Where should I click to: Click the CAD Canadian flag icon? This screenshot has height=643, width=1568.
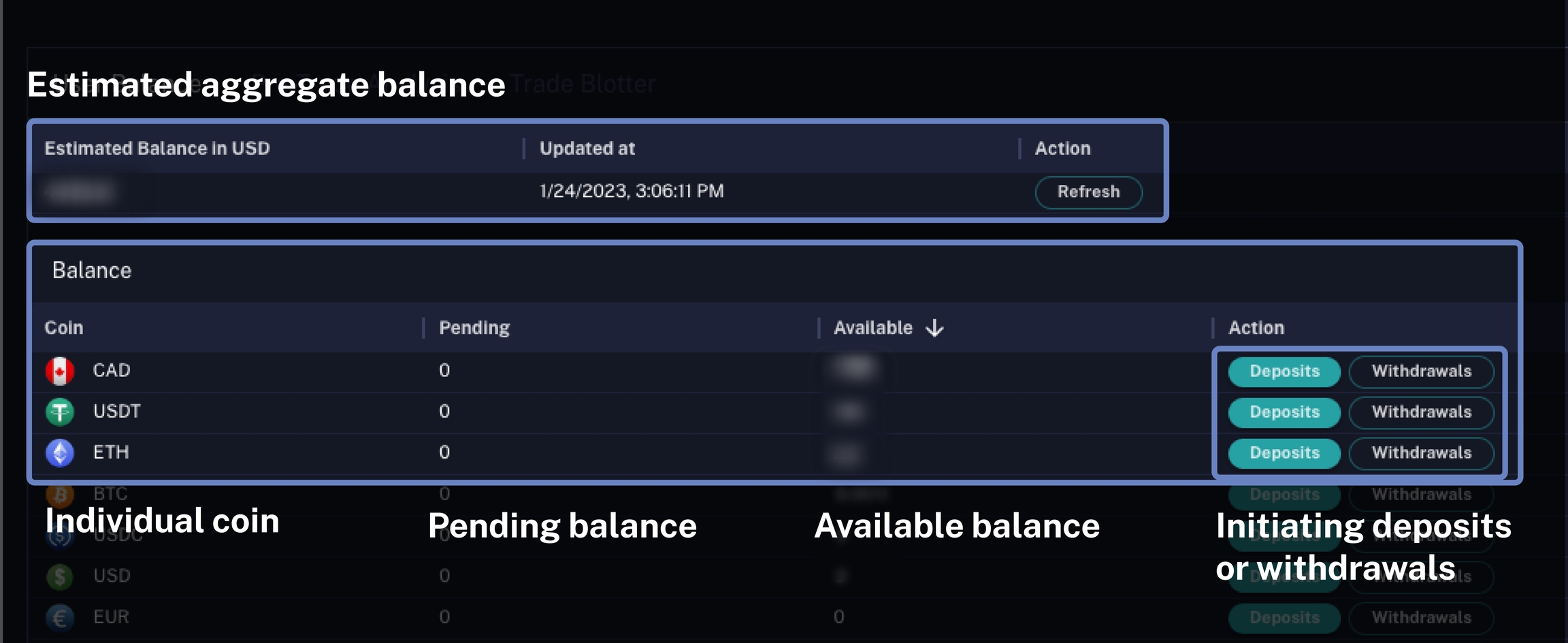point(60,371)
